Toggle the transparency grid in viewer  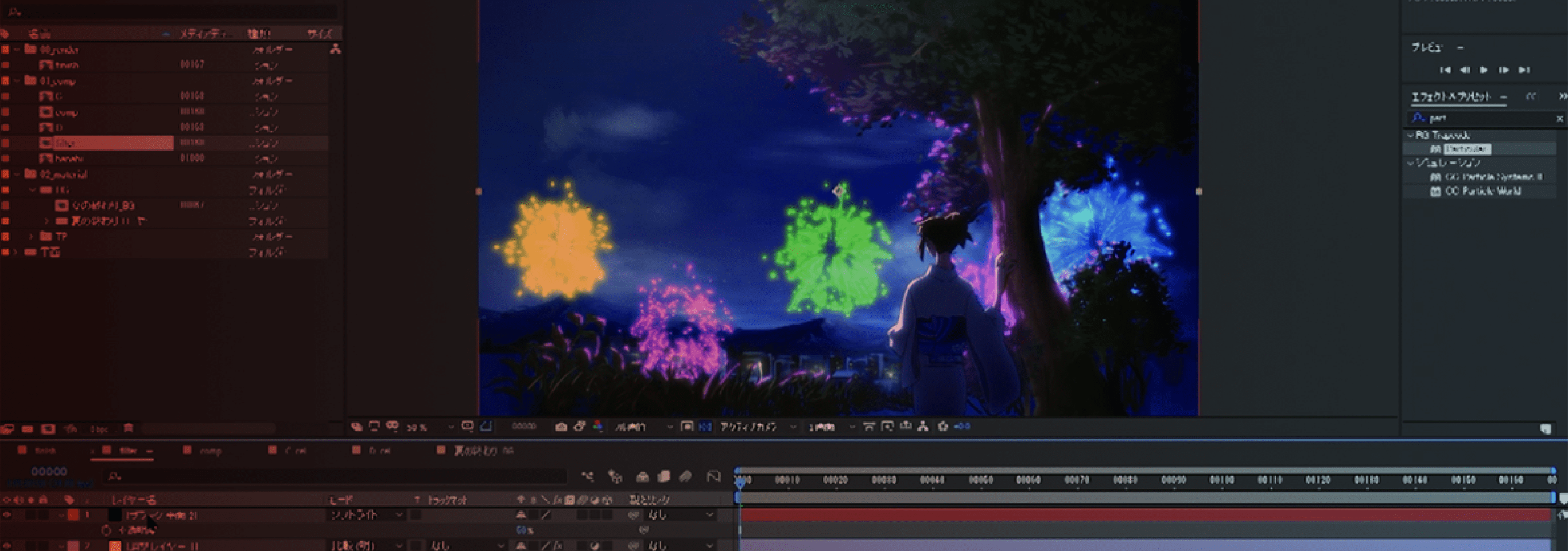(705, 427)
